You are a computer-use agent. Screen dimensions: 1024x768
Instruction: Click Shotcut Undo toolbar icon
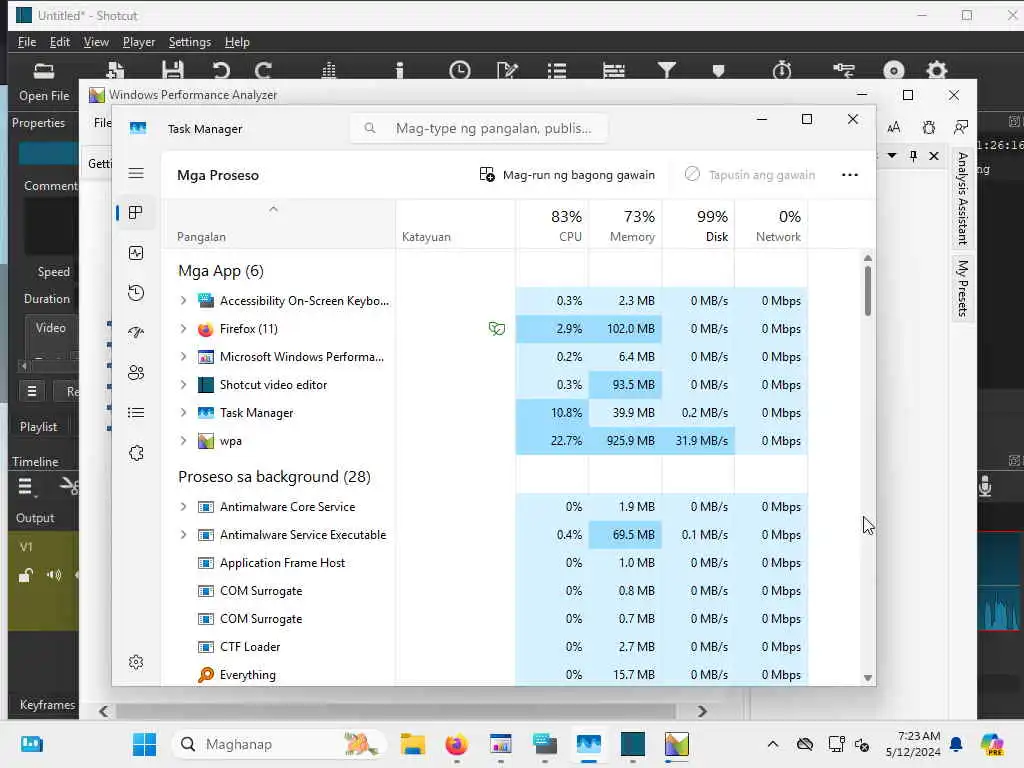(221, 70)
